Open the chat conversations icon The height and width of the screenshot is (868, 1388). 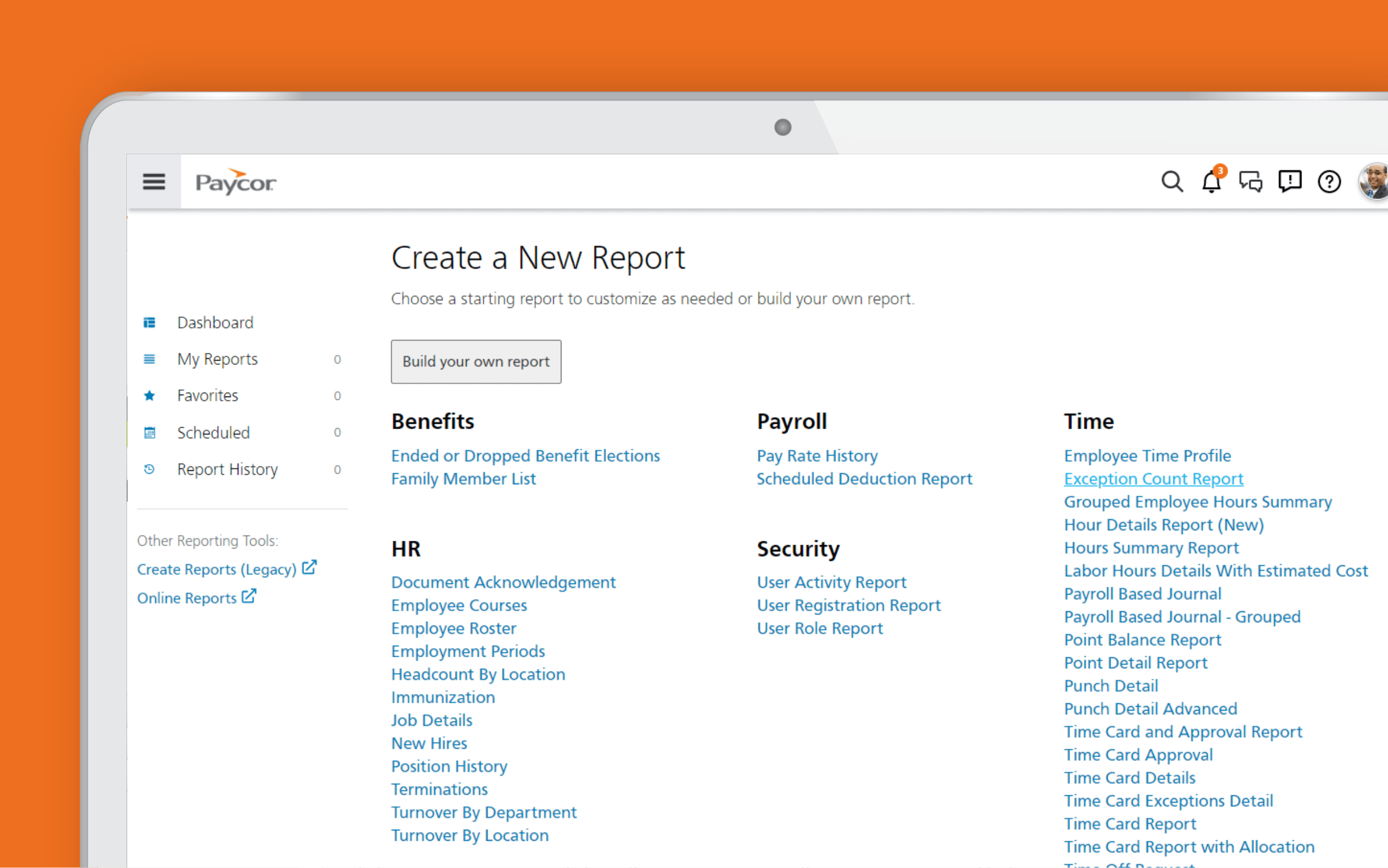click(1251, 182)
